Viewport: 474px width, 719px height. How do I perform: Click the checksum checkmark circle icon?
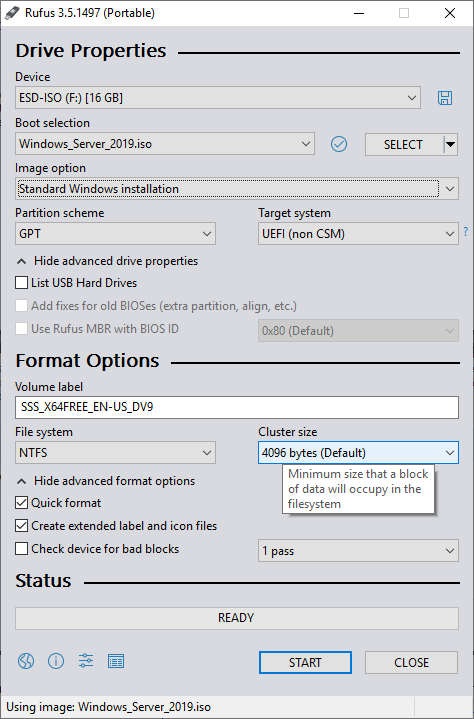(x=339, y=144)
